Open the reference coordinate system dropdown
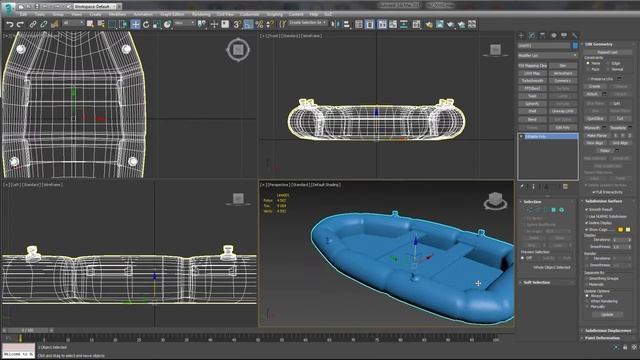 coord(184,24)
